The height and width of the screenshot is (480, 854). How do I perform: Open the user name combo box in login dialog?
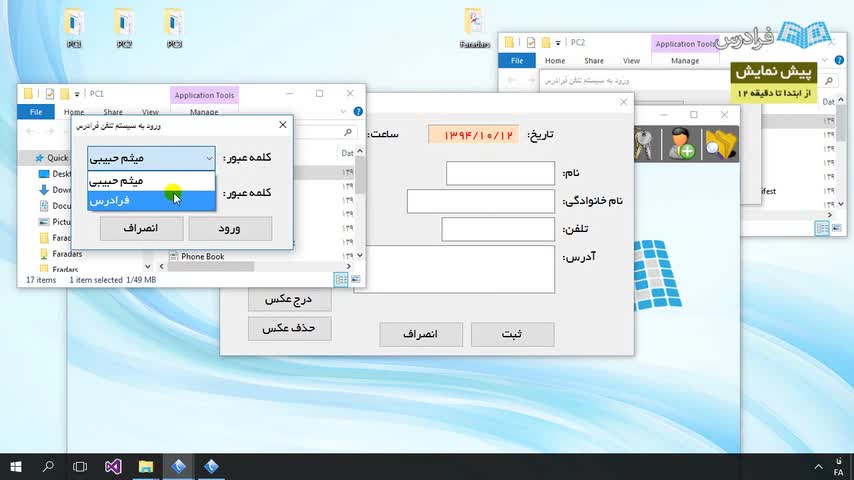point(151,158)
